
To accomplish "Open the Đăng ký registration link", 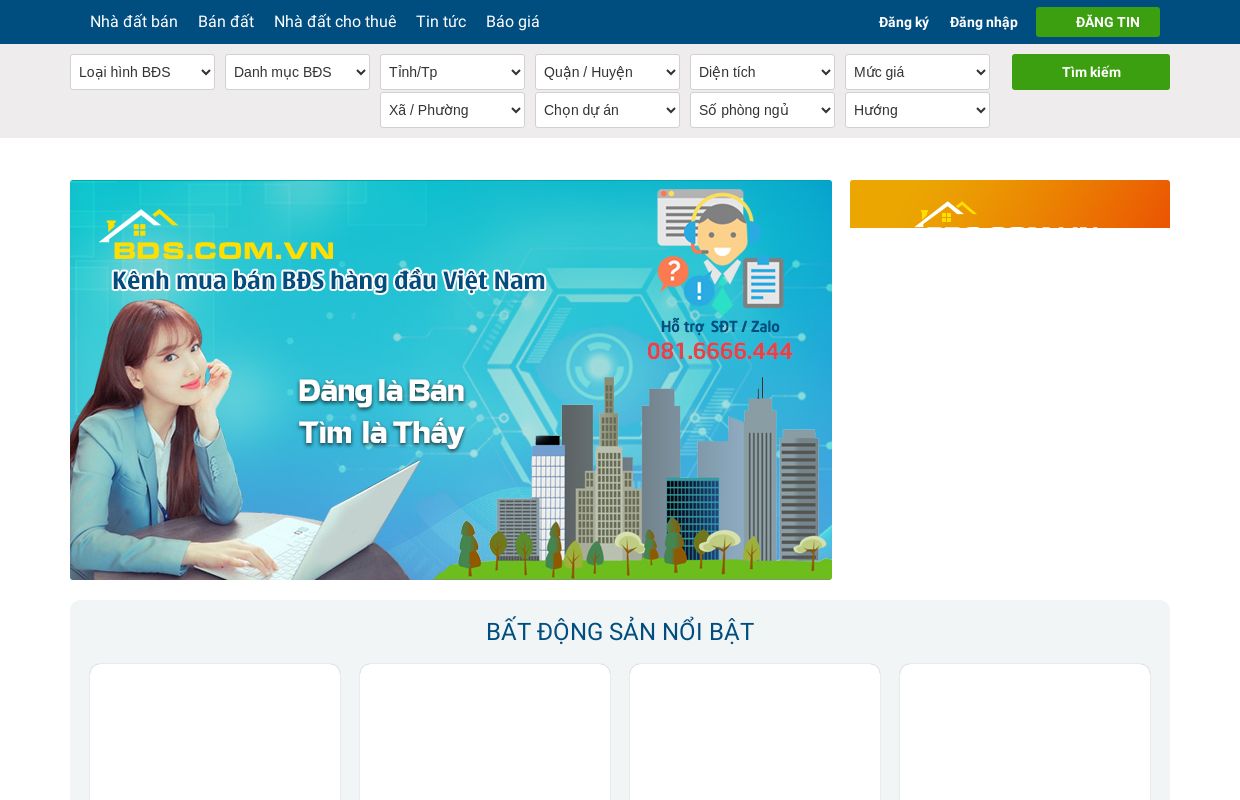I will click(x=903, y=21).
